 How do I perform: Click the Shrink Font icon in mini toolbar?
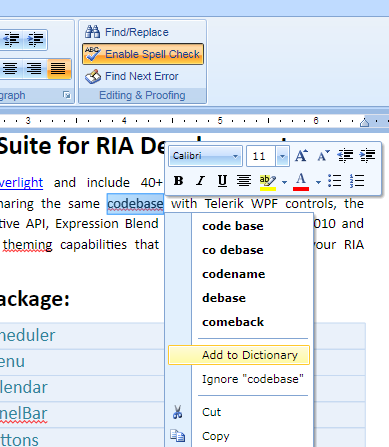tap(323, 156)
